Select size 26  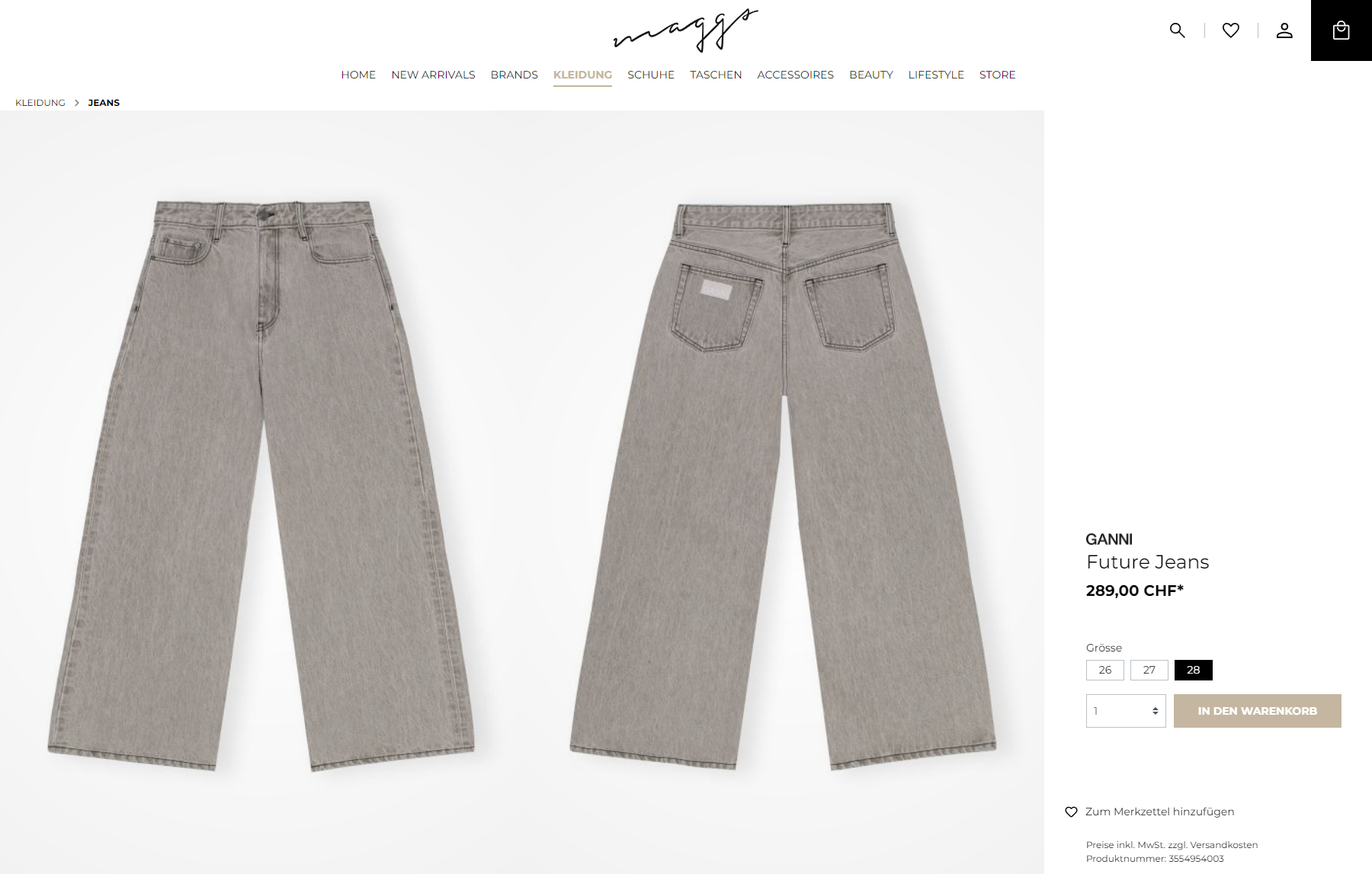click(x=1104, y=670)
